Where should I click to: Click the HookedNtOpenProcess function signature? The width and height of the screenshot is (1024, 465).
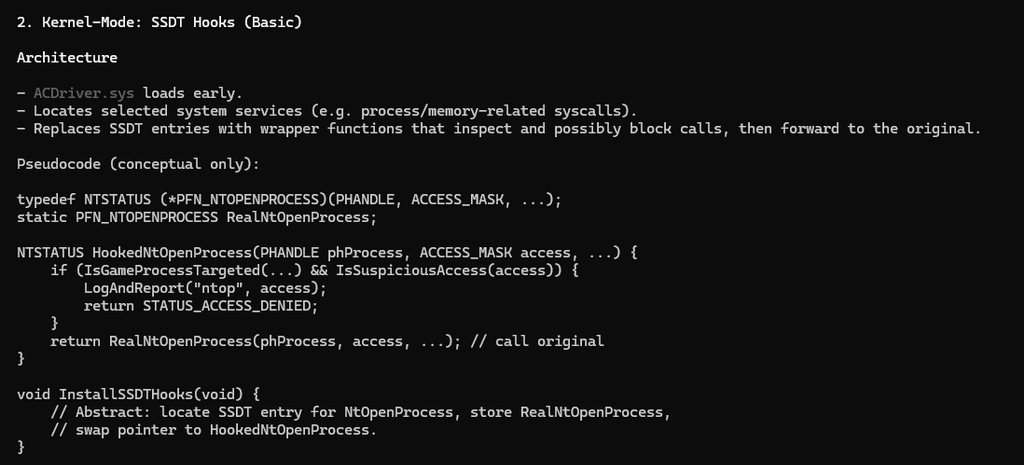[326, 252]
